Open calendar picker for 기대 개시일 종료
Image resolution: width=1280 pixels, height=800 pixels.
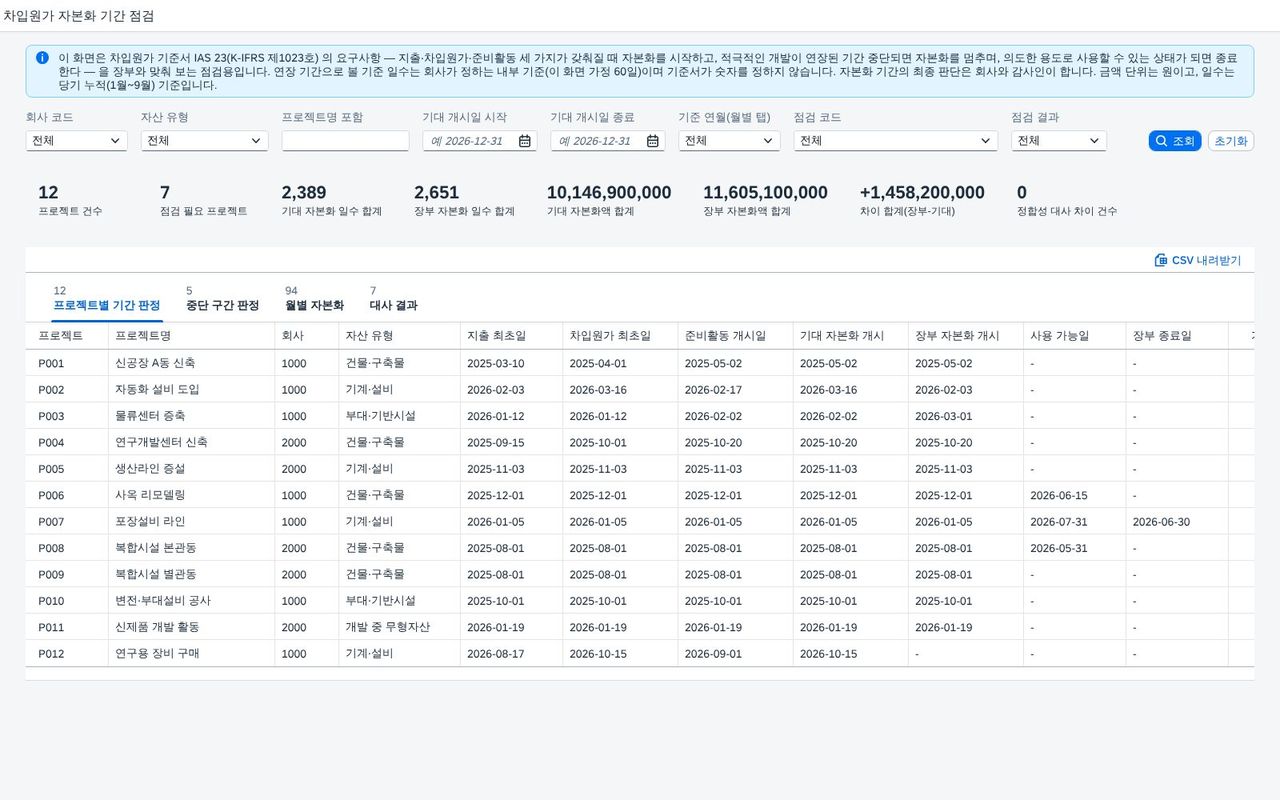pos(653,141)
